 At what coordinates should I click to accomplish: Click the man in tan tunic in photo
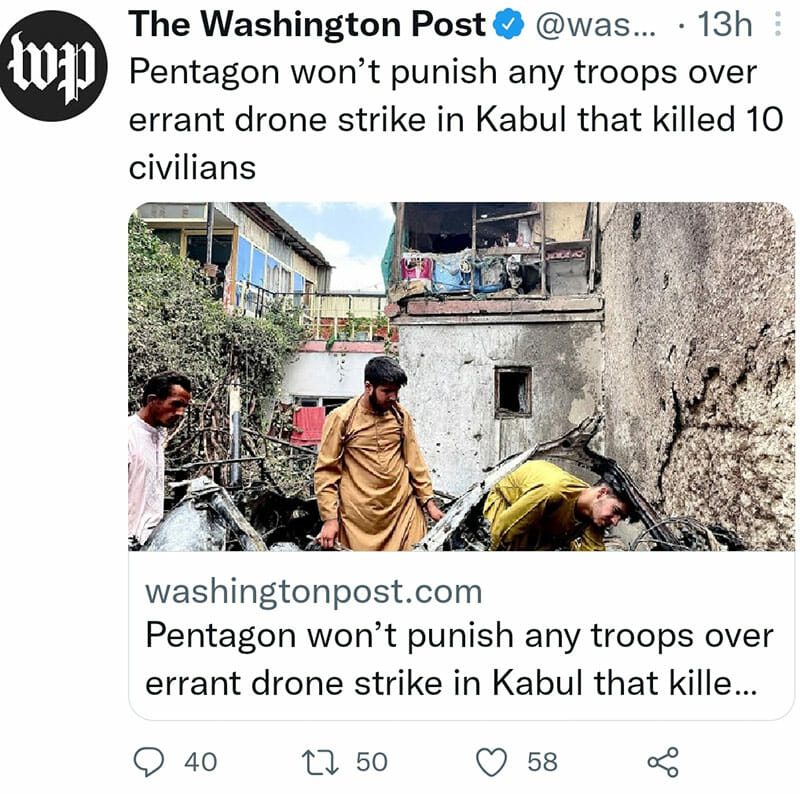(x=376, y=454)
